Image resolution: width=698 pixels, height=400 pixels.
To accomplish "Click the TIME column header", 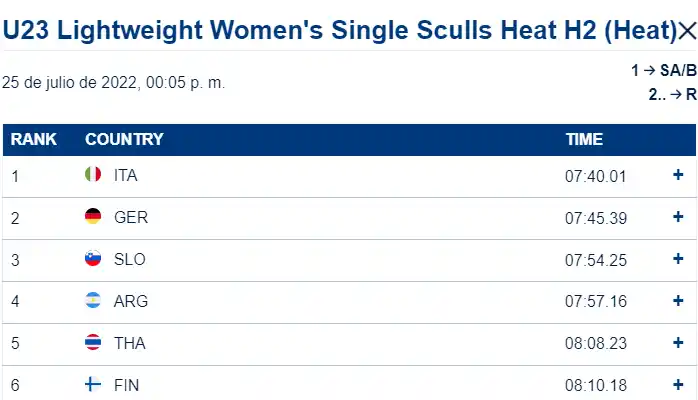I will click(x=584, y=139).
